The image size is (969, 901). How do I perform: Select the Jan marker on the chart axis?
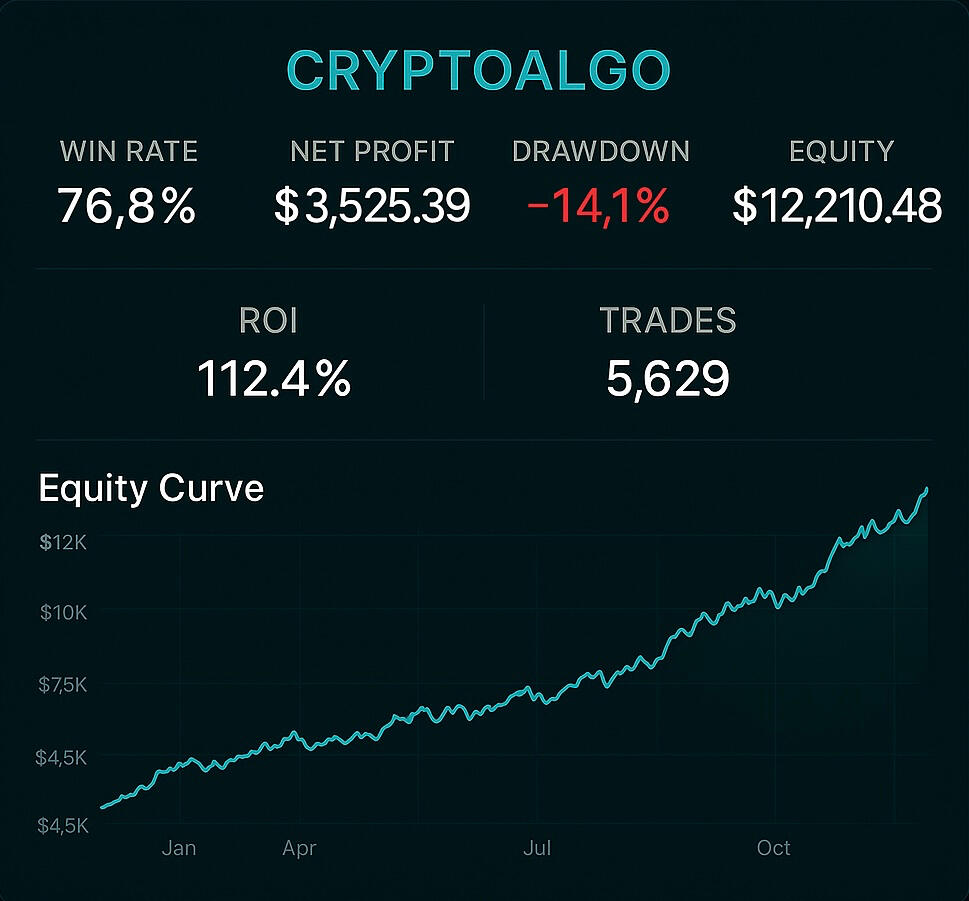(x=179, y=848)
